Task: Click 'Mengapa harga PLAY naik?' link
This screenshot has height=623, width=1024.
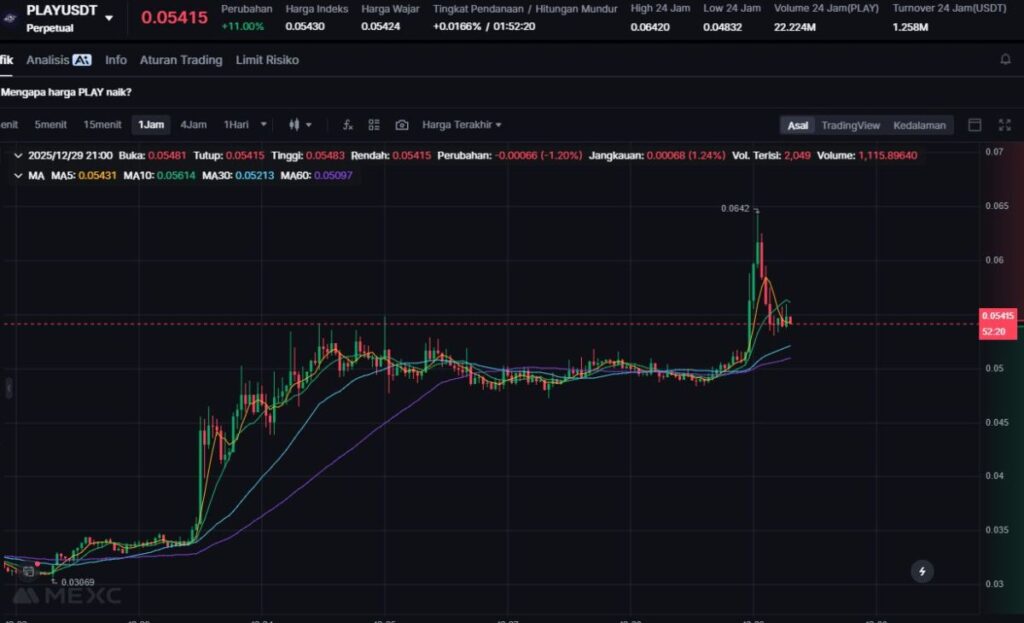Action: click(x=66, y=92)
